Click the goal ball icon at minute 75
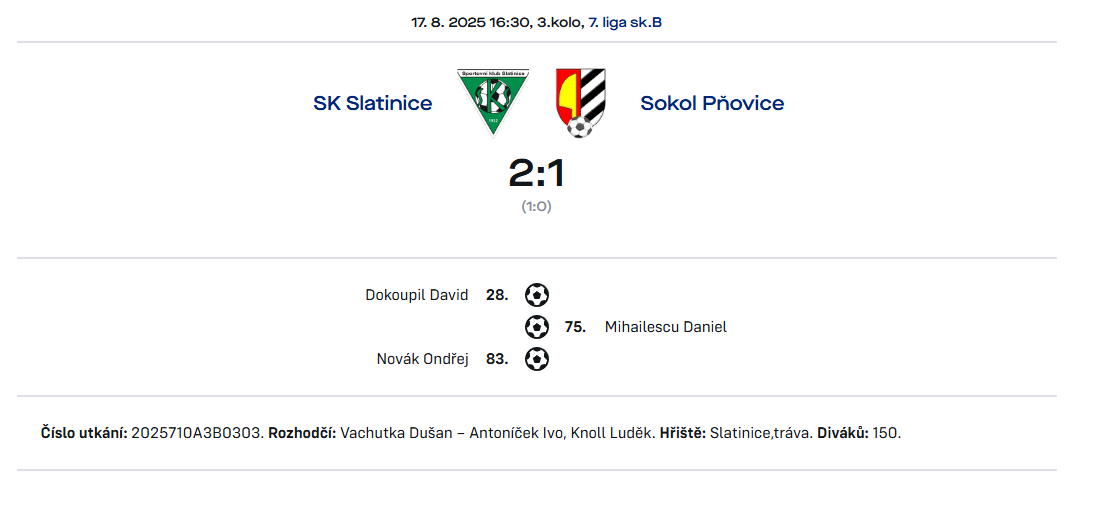This screenshot has height=512, width=1119. tap(537, 327)
